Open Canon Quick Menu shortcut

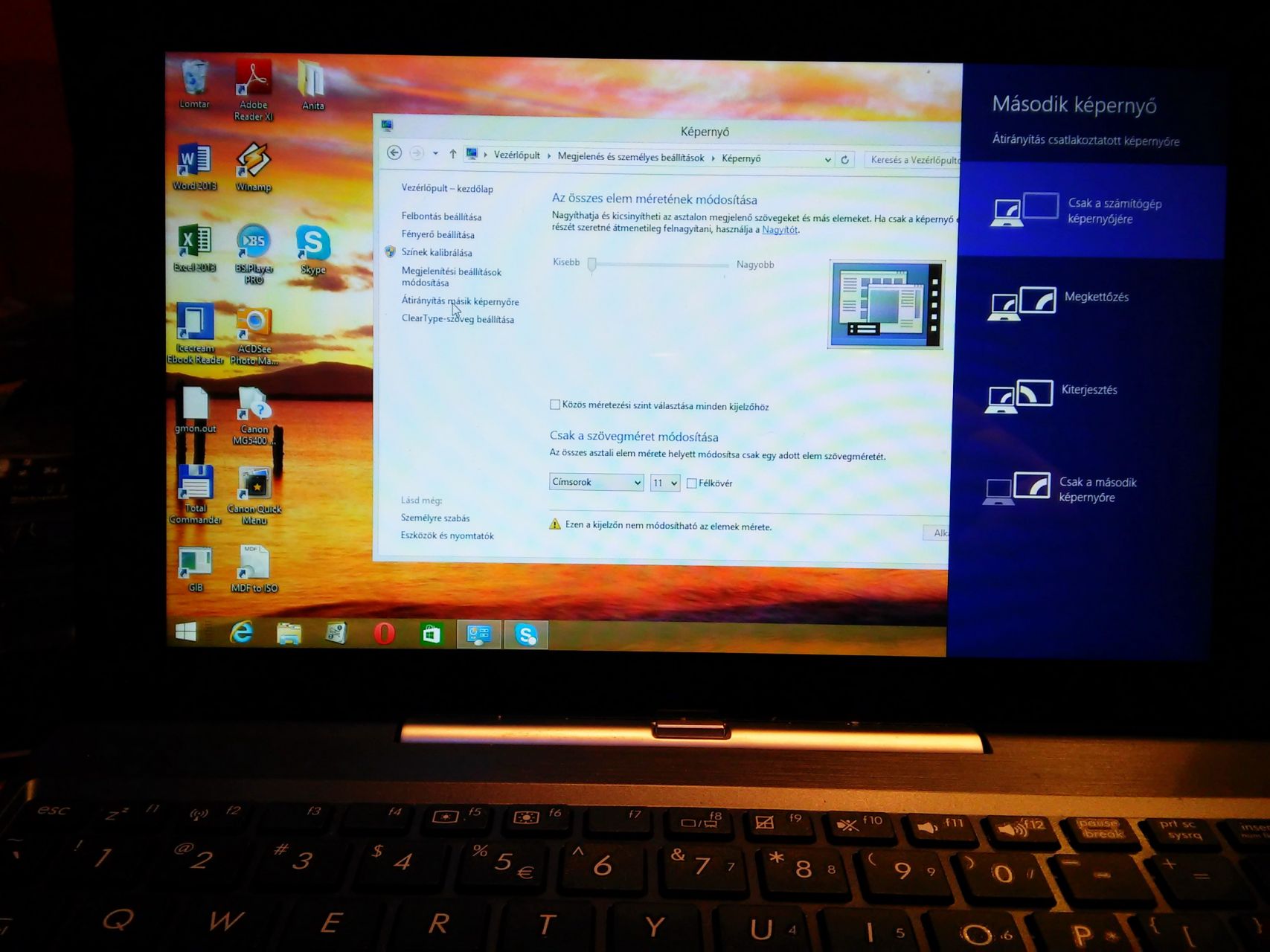(254, 495)
